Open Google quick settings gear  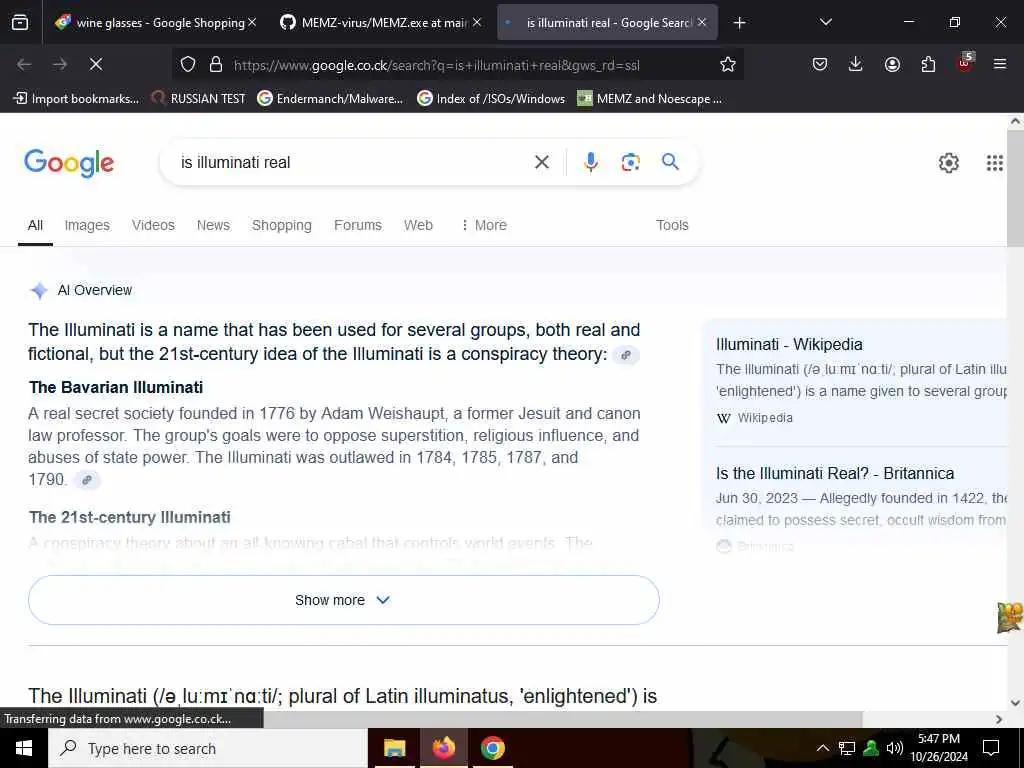(x=948, y=163)
